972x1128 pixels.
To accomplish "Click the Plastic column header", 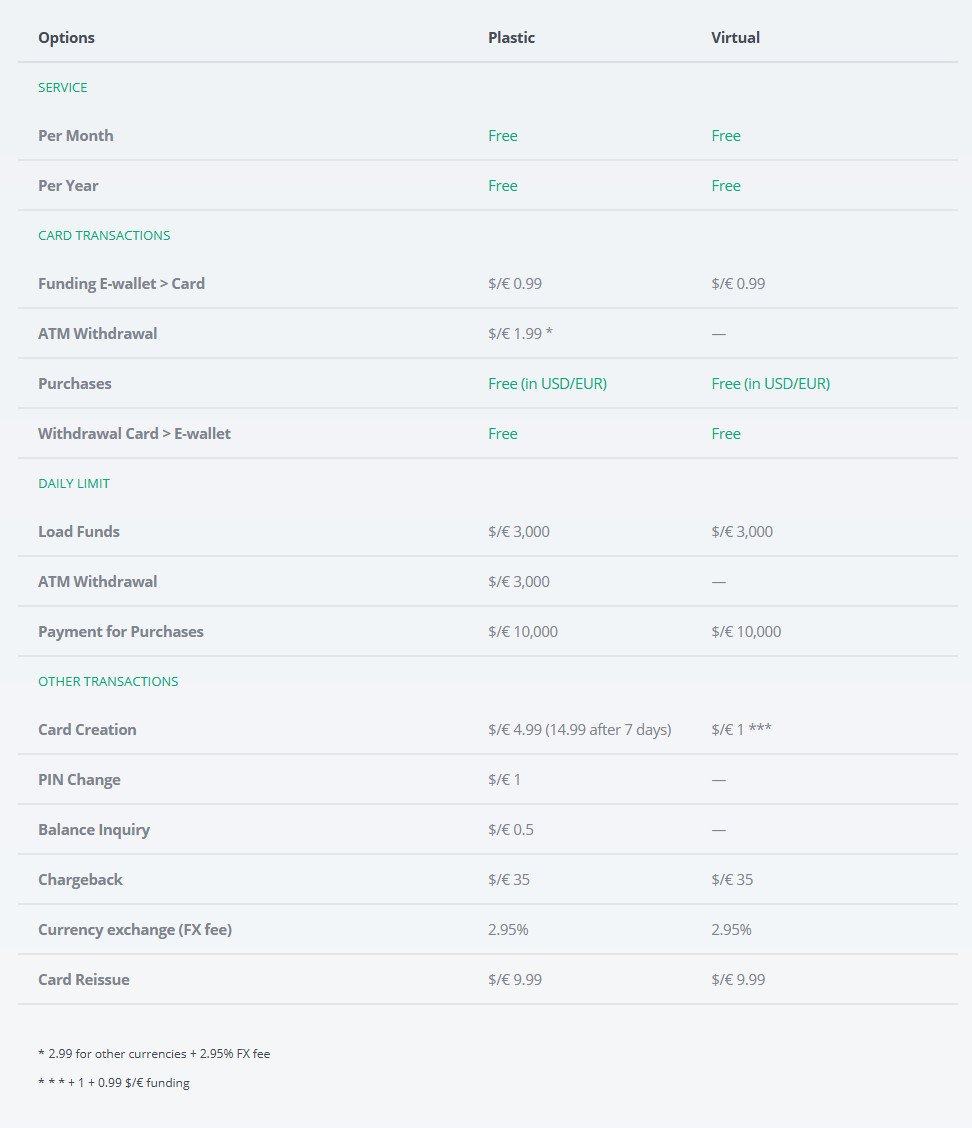I will pos(511,38).
